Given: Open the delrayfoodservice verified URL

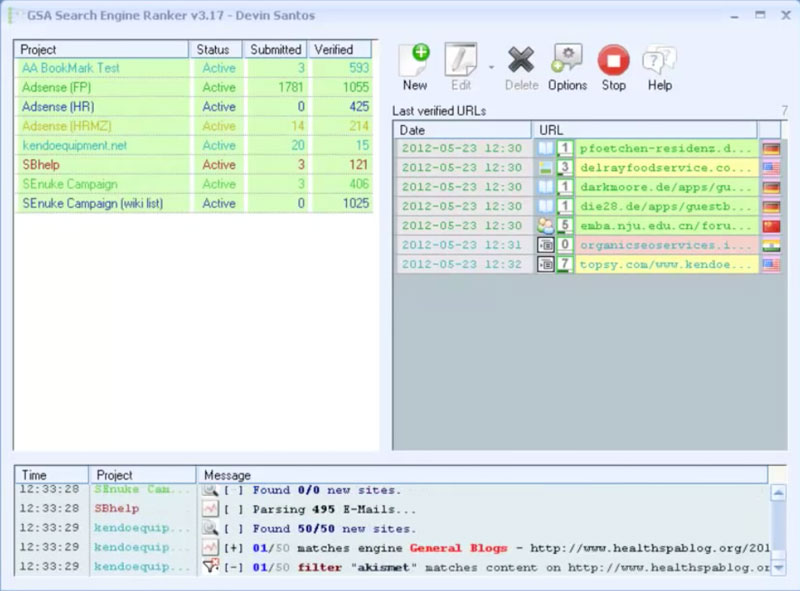Looking at the screenshot, I should [665, 168].
